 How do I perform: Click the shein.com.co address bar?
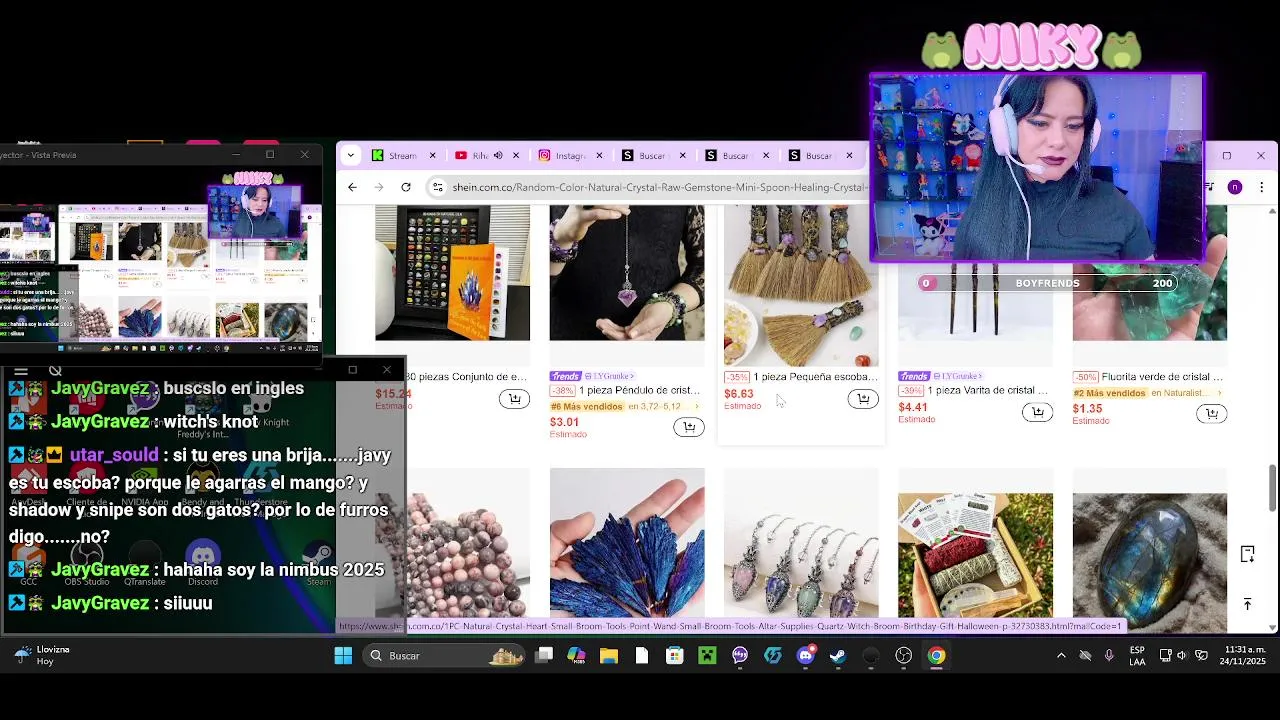(x=658, y=187)
